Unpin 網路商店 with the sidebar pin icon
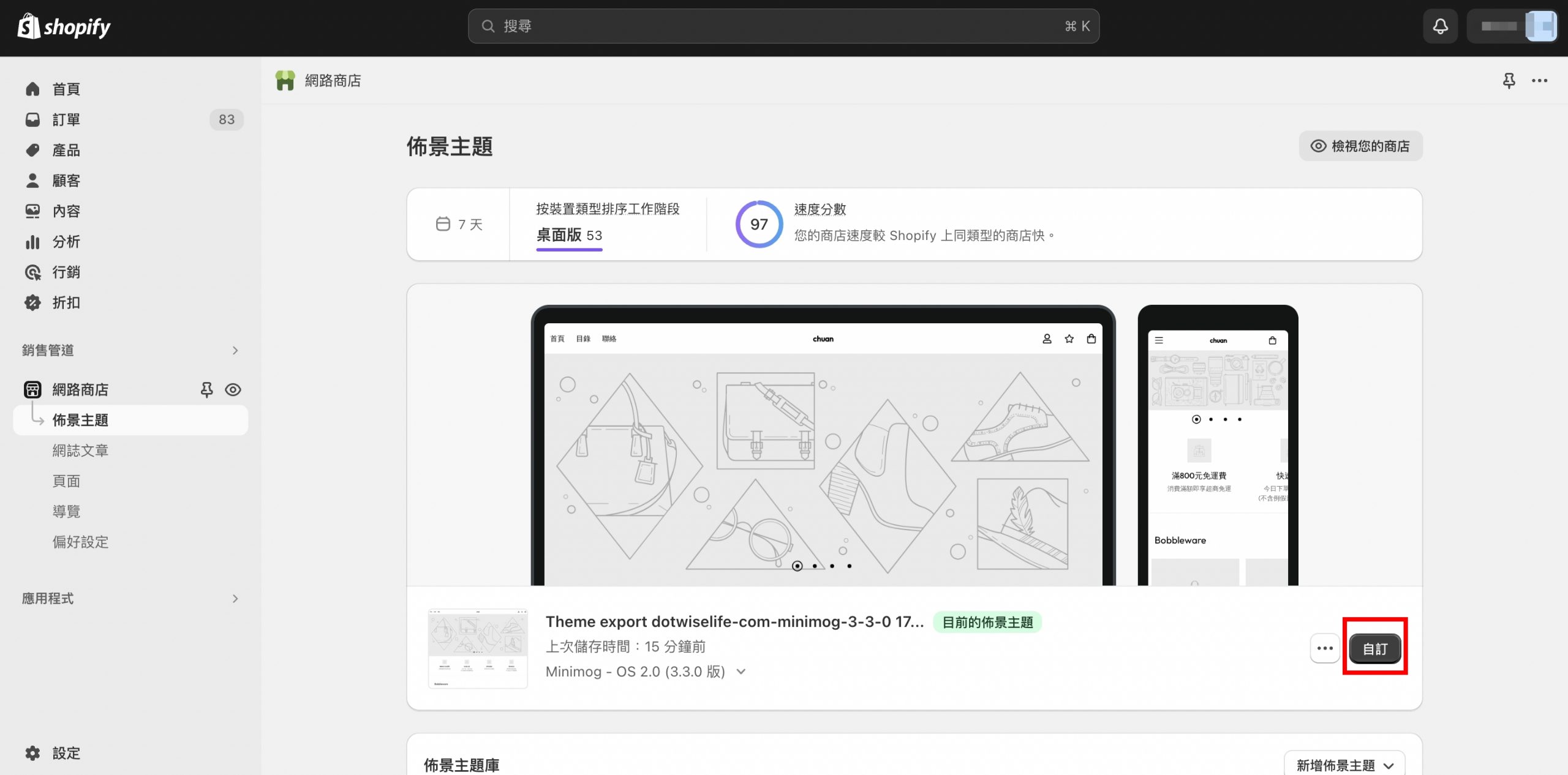 [x=206, y=389]
